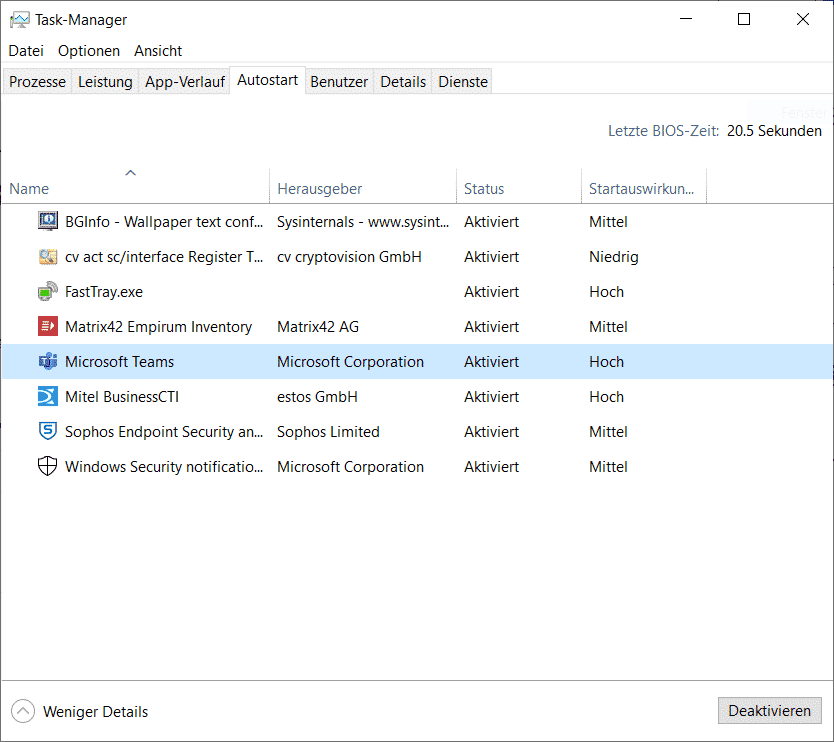Click the Deaktivieren button
Viewport: 834px width, 742px height.
point(769,711)
